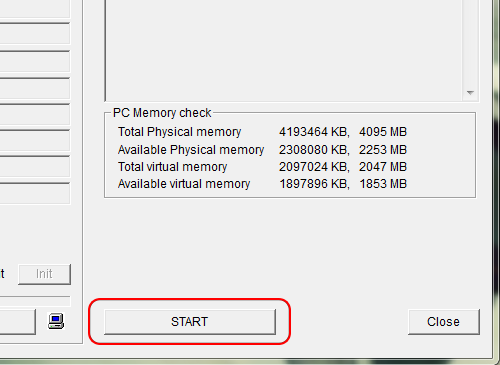Click the left-panel field directly above Init
Image resolution: width=500 pixels, height=365 pixels.
[35, 193]
